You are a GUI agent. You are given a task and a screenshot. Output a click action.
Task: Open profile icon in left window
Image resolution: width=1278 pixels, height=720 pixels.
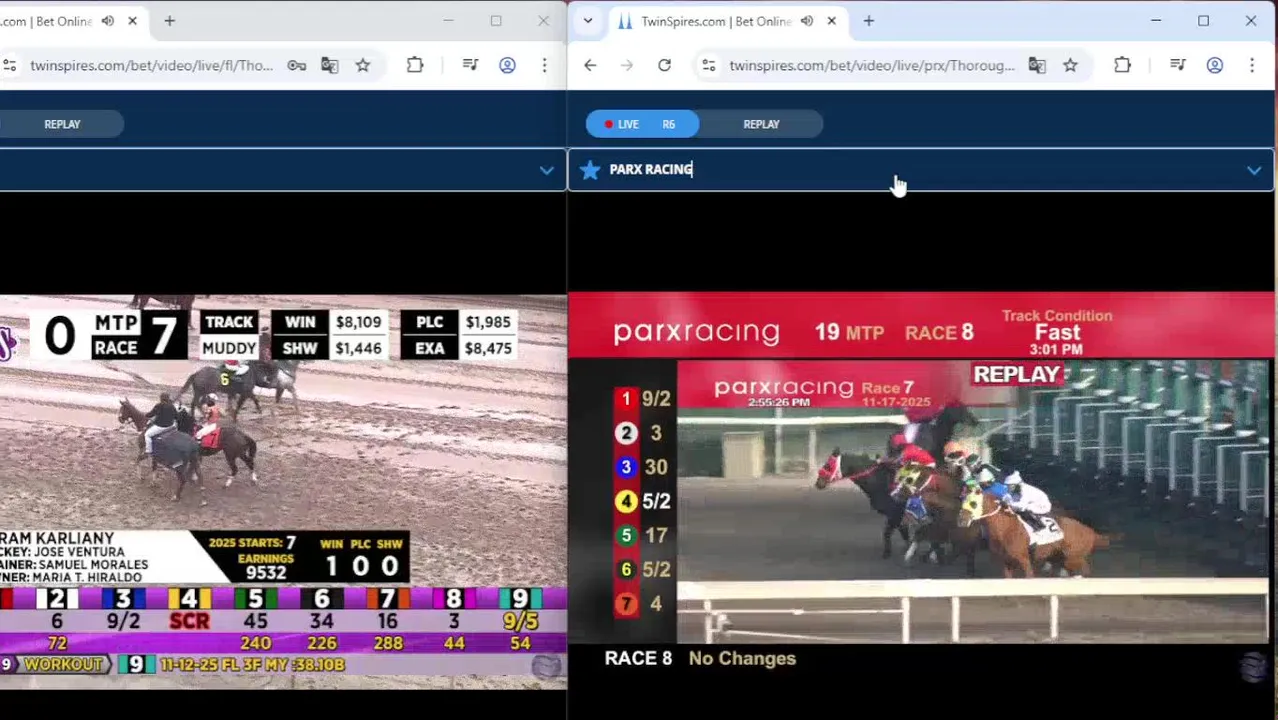point(507,65)
